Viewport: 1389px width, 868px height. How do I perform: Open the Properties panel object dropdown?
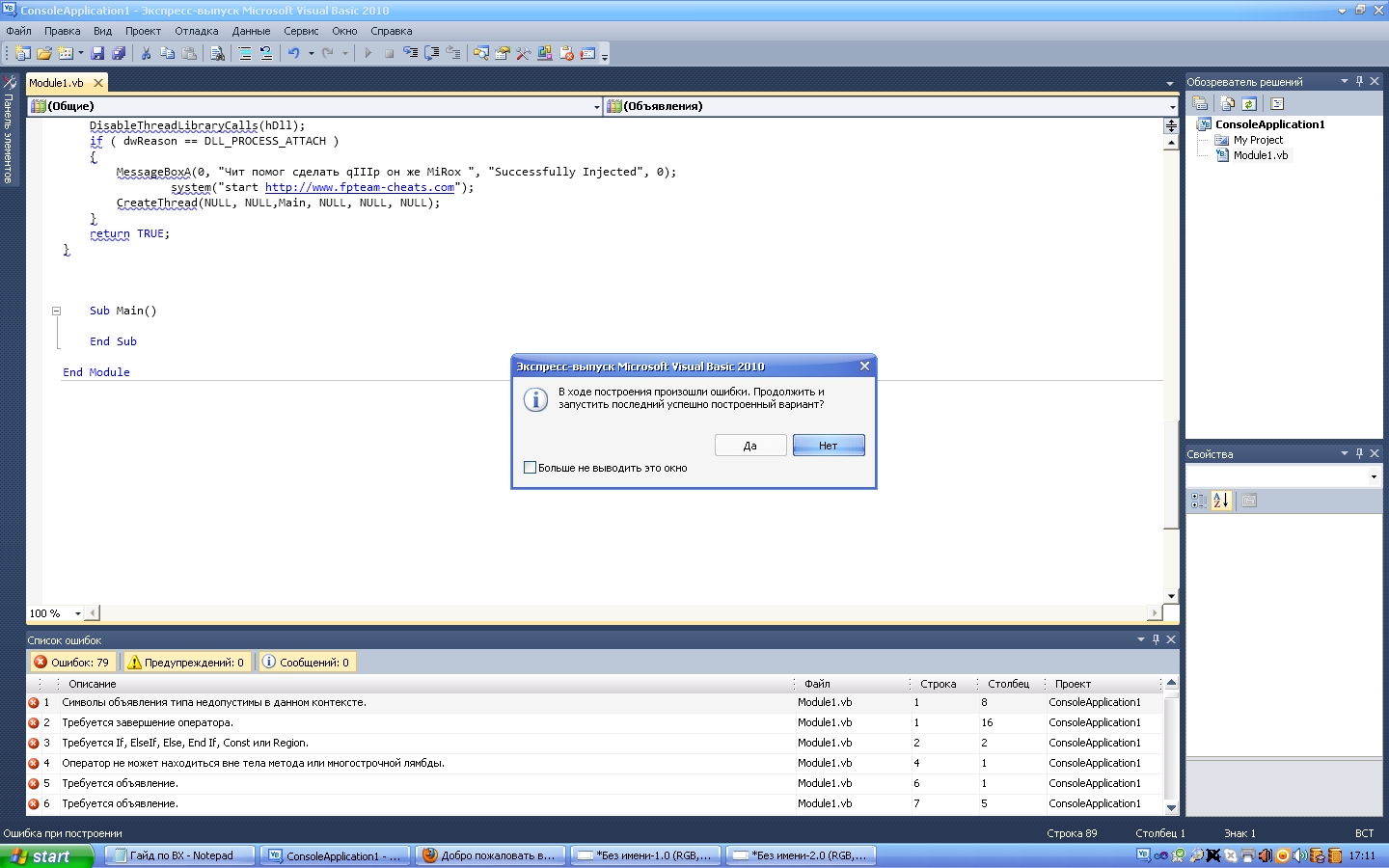coord(1374,477)
